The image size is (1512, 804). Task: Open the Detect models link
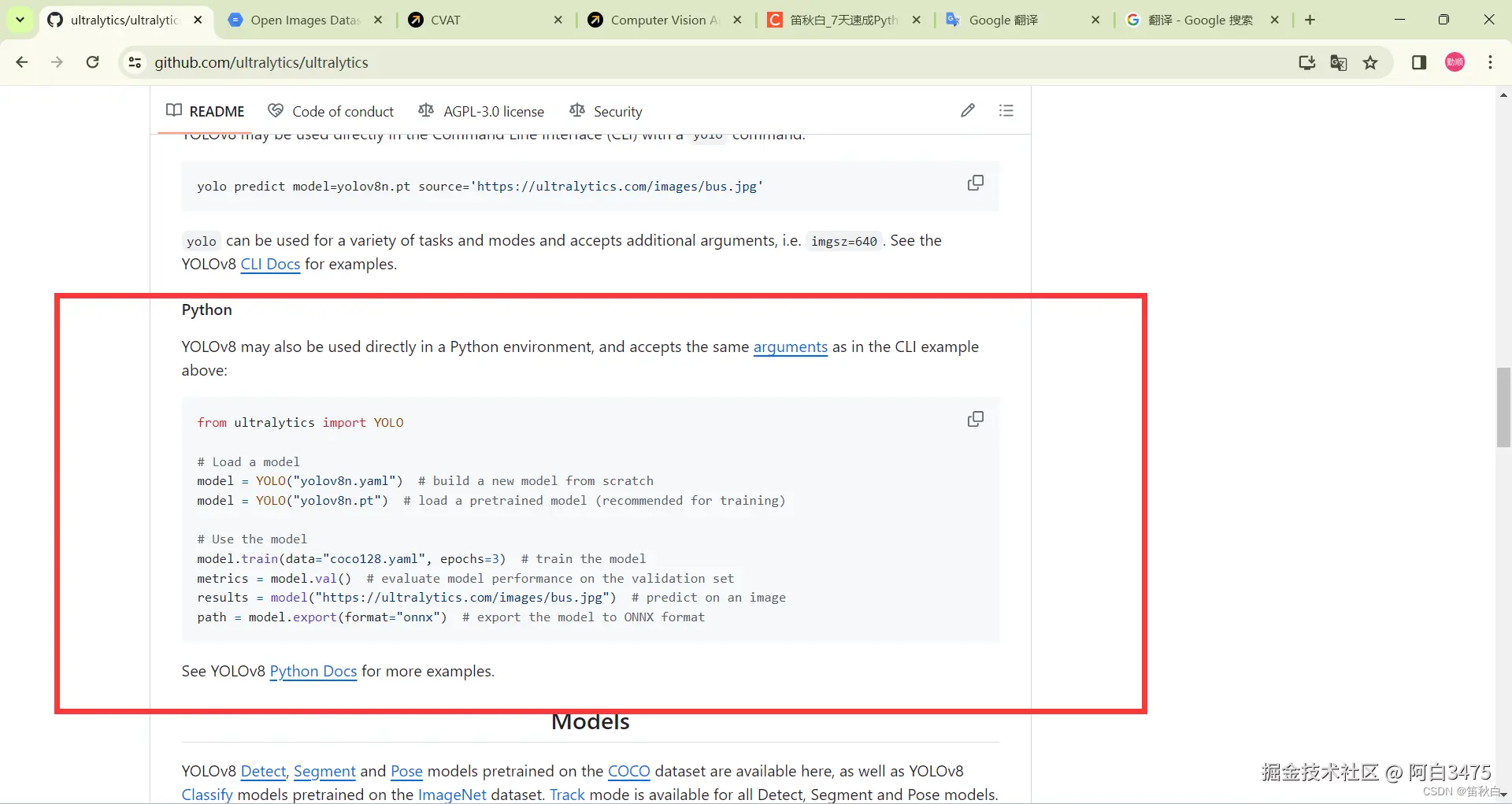[264, 772]
